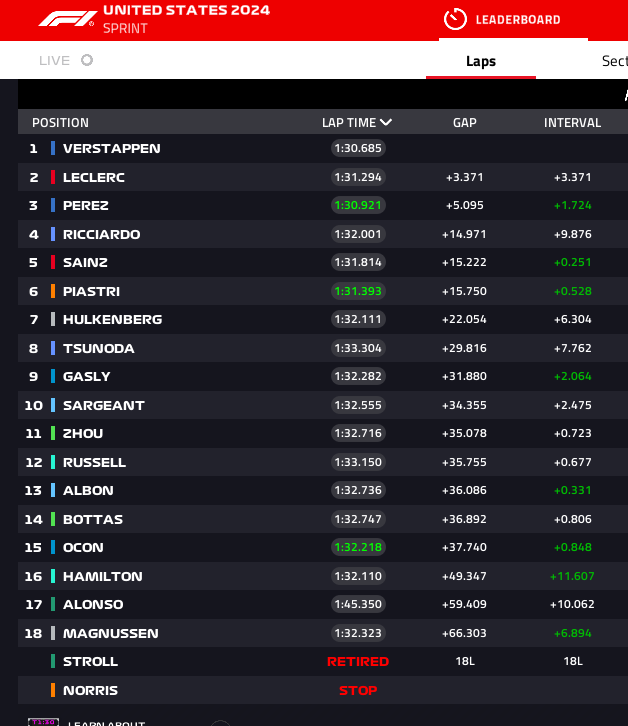Click the Interval column header
628x726 pixels.
(572, 123)
